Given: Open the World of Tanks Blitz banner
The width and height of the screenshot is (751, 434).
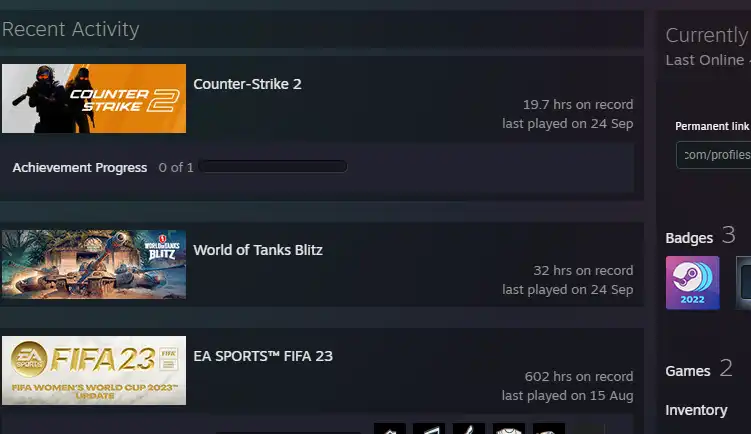Looking at the screenshot, I should point(94,264).
